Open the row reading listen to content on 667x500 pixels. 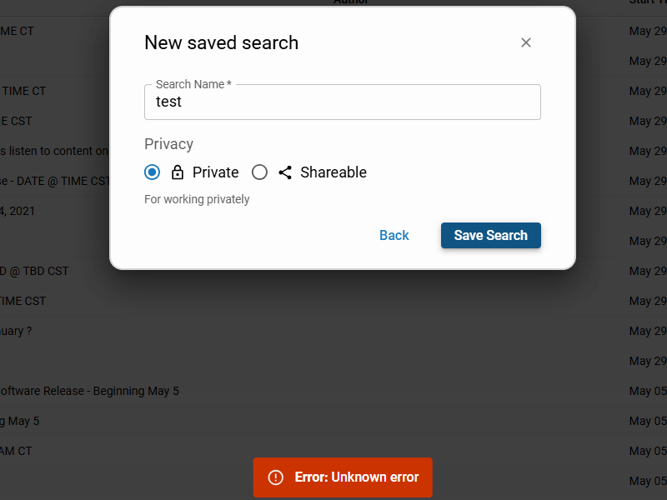point(54,151)
